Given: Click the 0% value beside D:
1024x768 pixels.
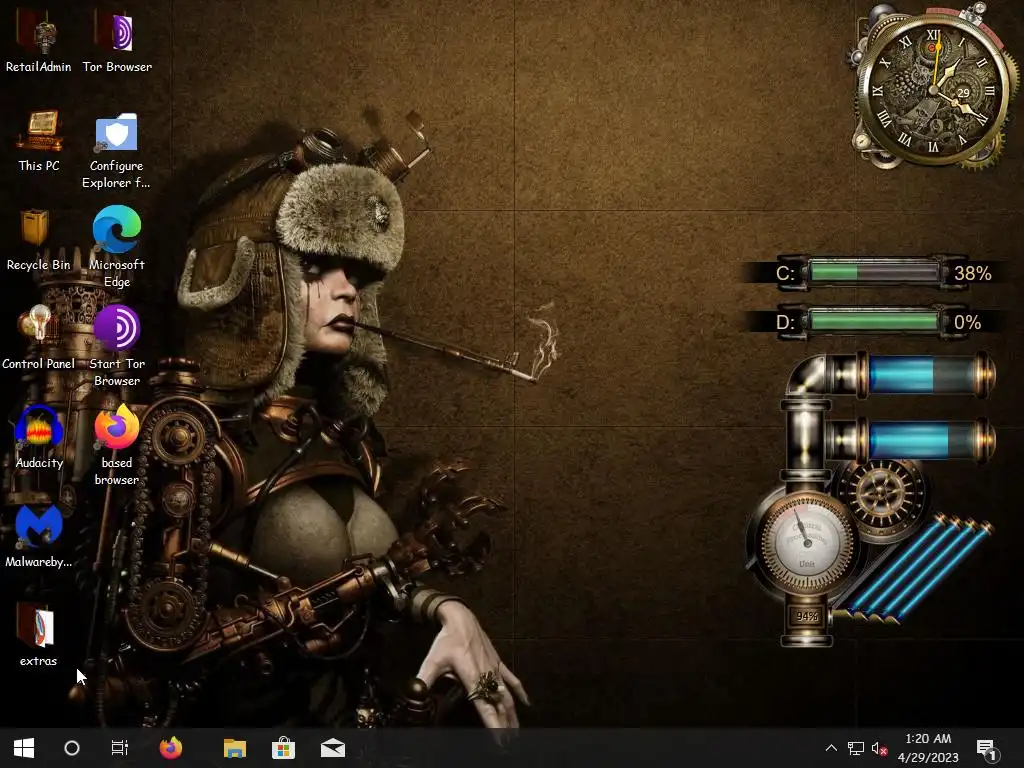Looking at the screenshot, I should tap(967, 322).
